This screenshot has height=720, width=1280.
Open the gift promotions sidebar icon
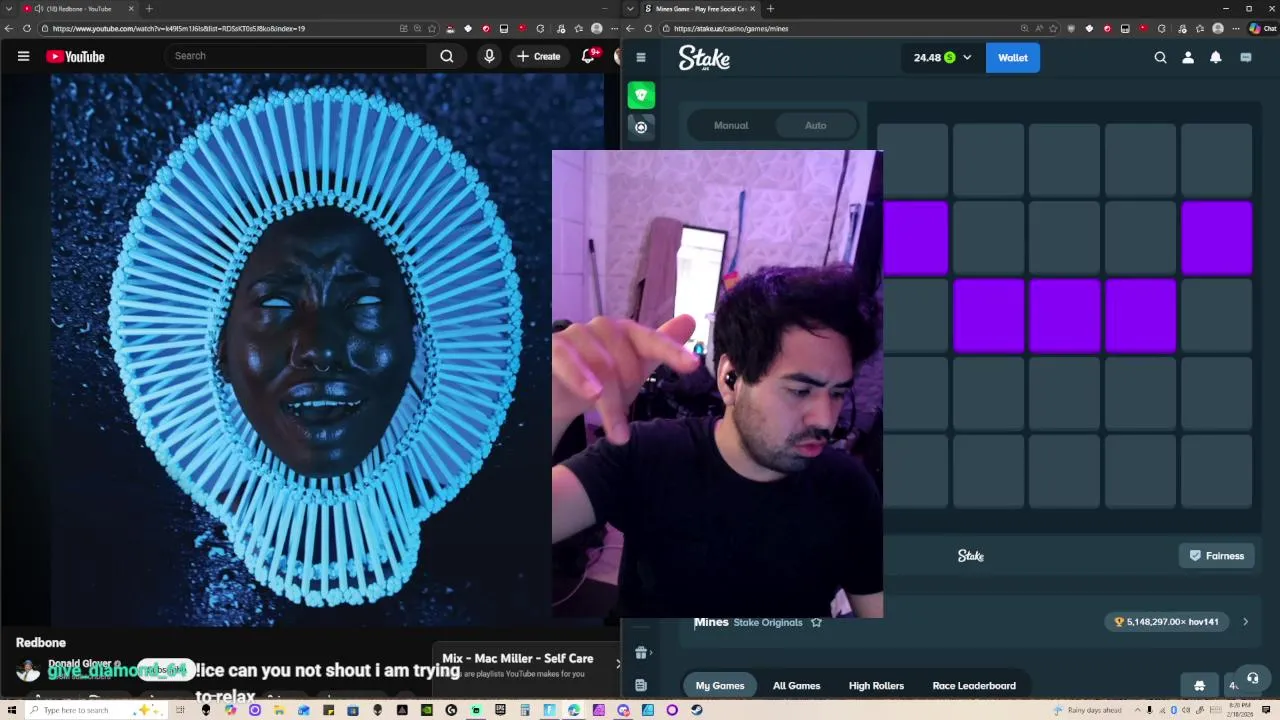[641, 653]
